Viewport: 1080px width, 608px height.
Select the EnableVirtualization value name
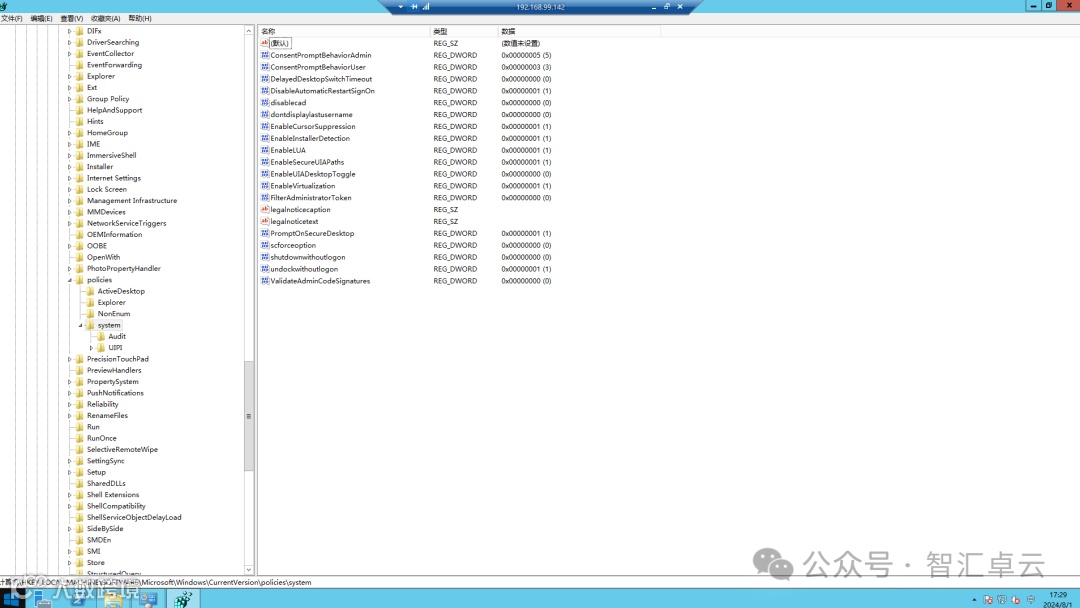point(302,186)
